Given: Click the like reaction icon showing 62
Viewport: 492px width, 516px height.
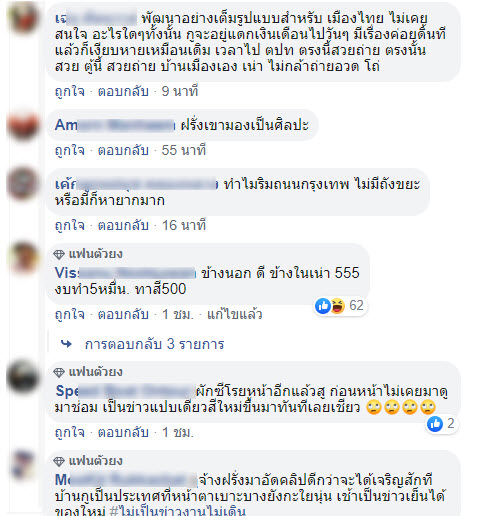Looking at the screenshot, I should click(322, 305).
